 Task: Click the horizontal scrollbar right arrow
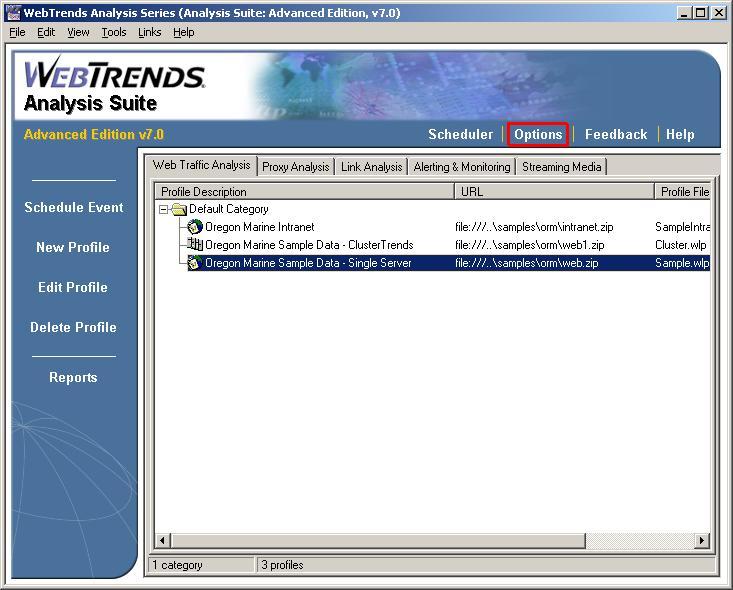coord(701,541)
